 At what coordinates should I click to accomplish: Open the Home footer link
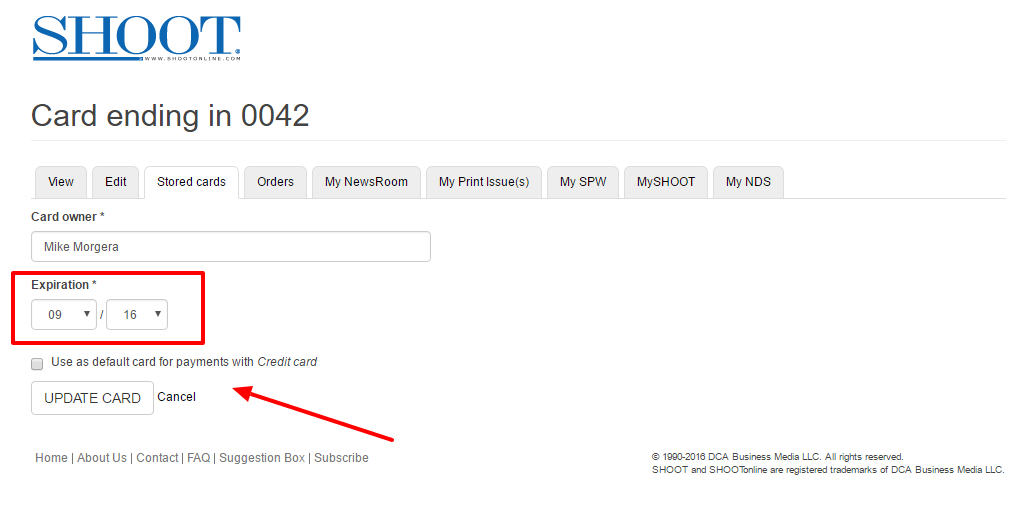point(51,458)
